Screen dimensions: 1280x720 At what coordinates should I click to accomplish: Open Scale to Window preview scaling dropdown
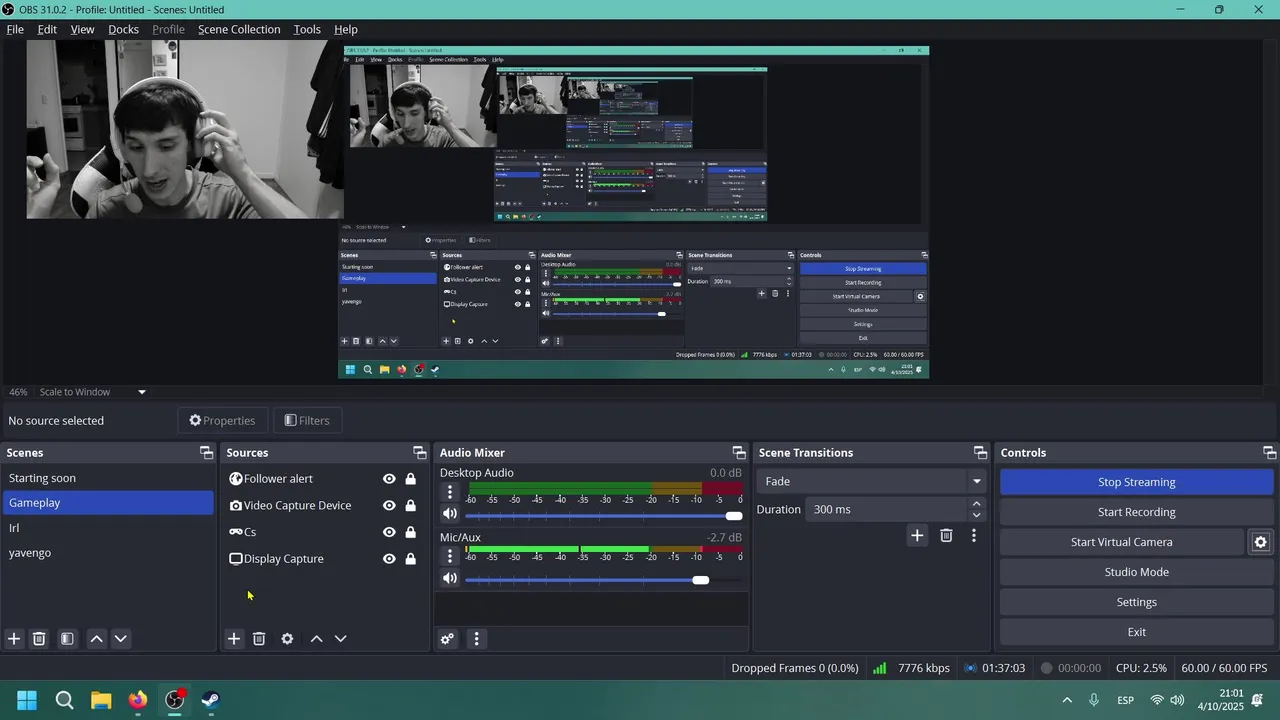(93, 392)
